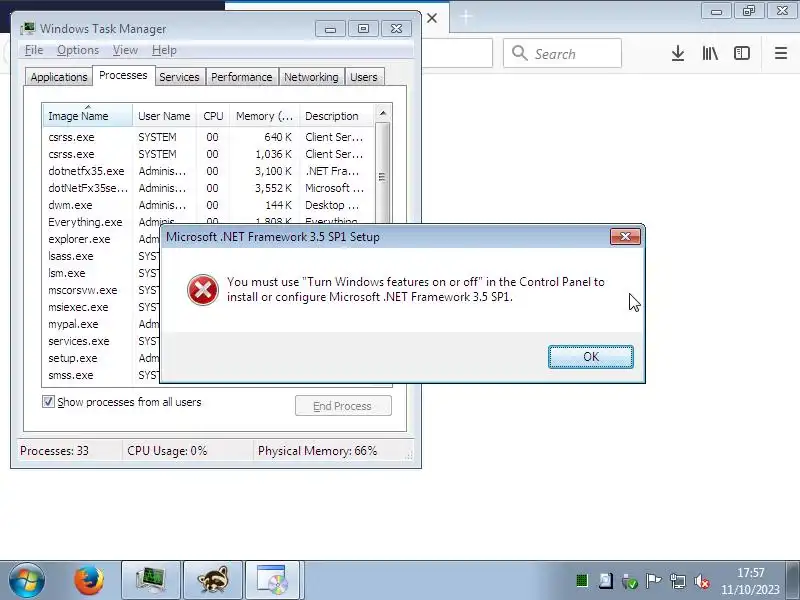
Task: Select the dotNetFx35se... process row
Action: click(x=209, y=188)
